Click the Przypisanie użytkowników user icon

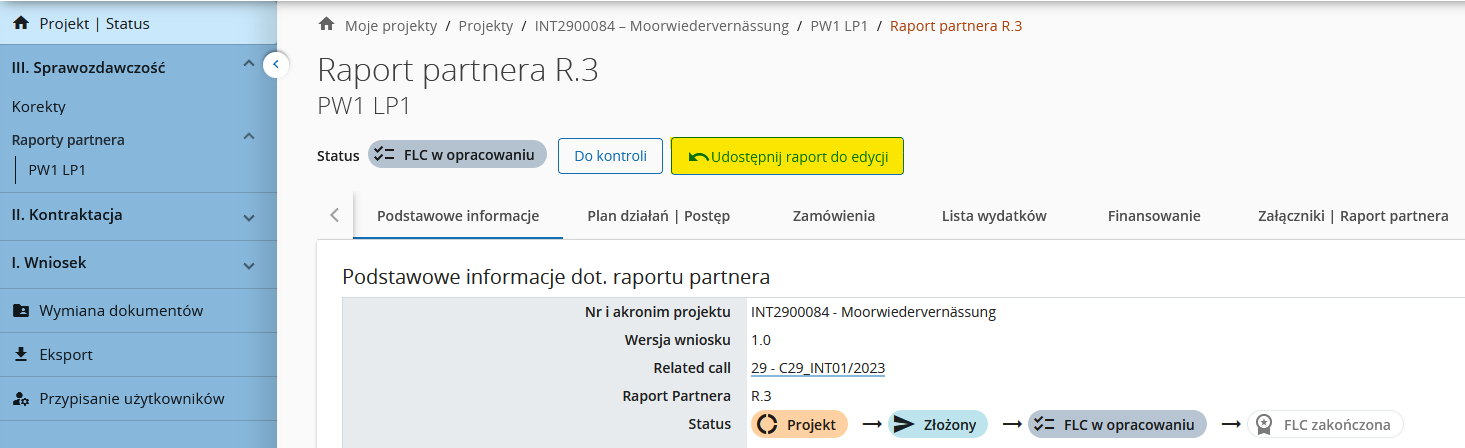(20, 399)
